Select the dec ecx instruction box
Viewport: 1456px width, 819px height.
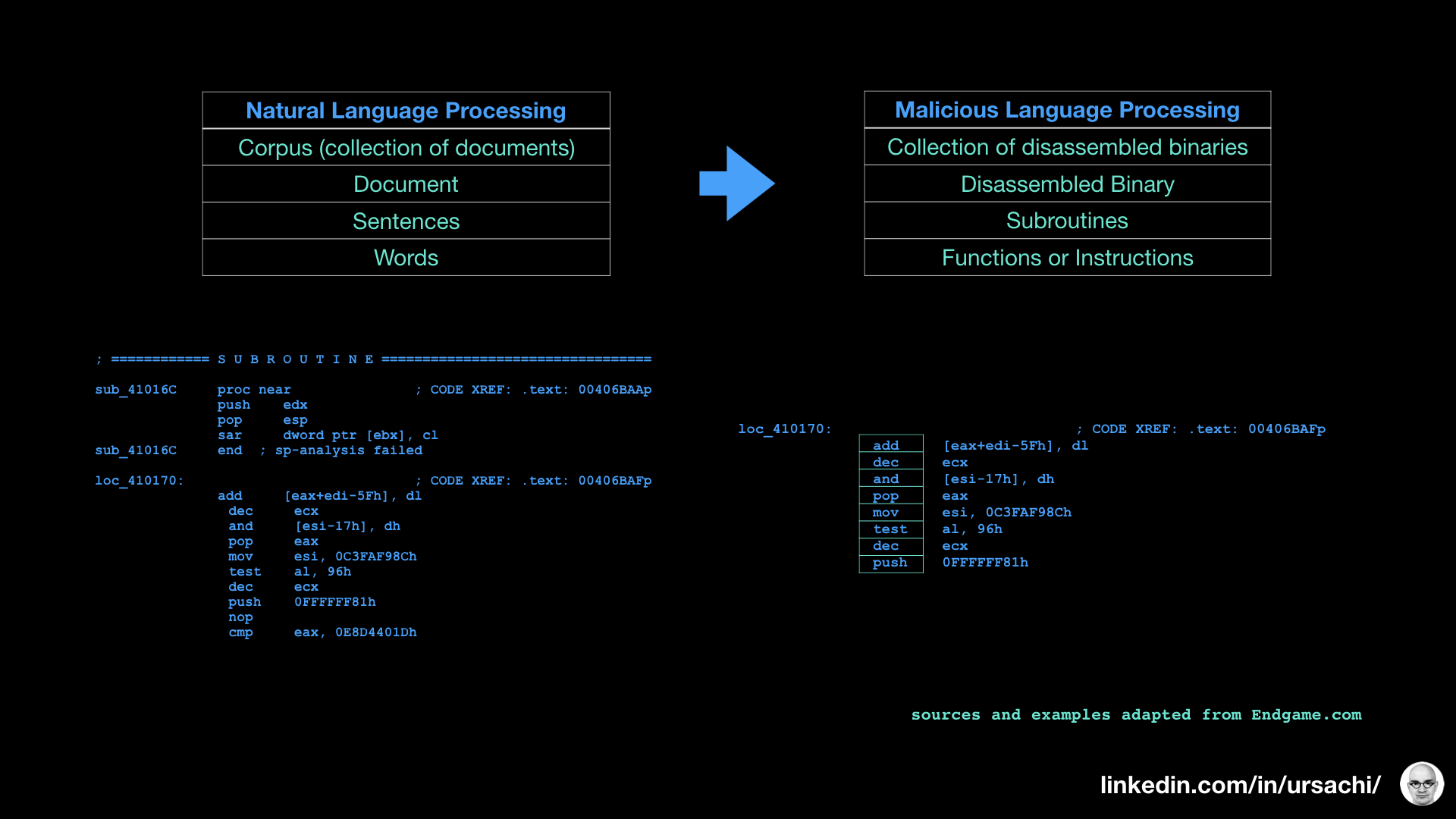pos(890,462)
